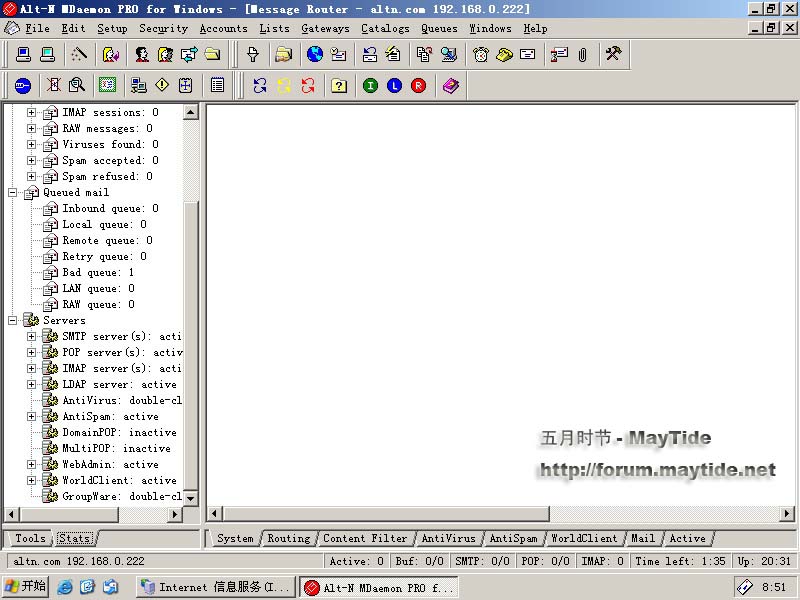Click the paperclip attachment toolbar icon
The height and width of the screenshot is (600, 800).
(582, 54)
